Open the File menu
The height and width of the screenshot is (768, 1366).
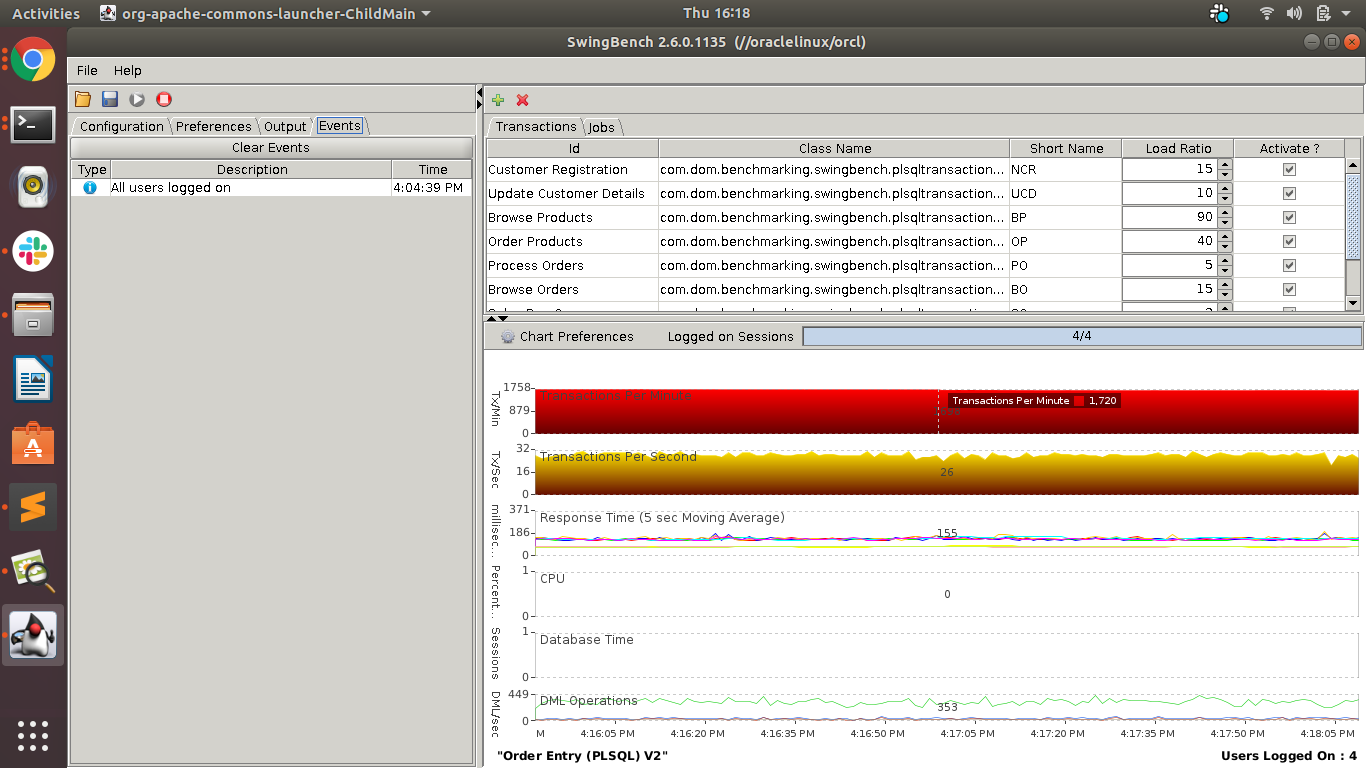point(87,70)
